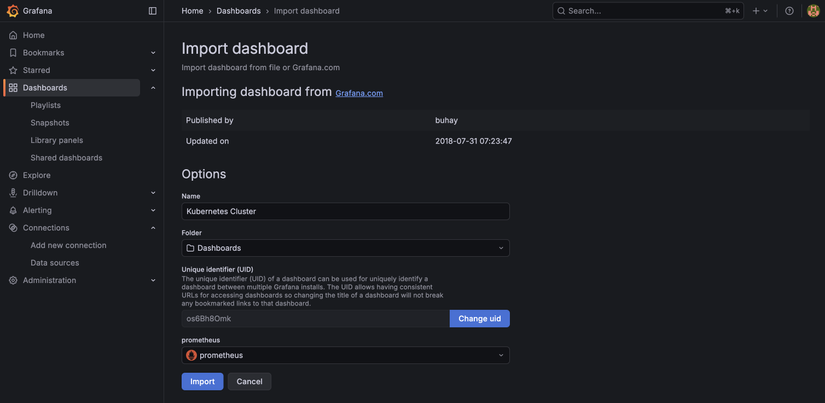Open Snapshots under Dashboards
825x403 pixels.
pos(50,123)
